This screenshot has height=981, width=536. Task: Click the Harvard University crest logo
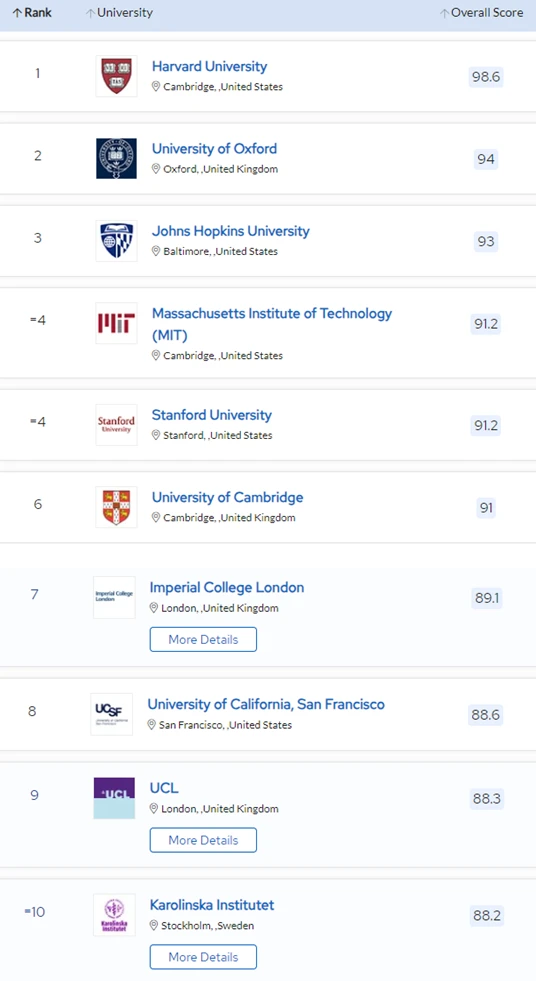(x=116, y=76)
